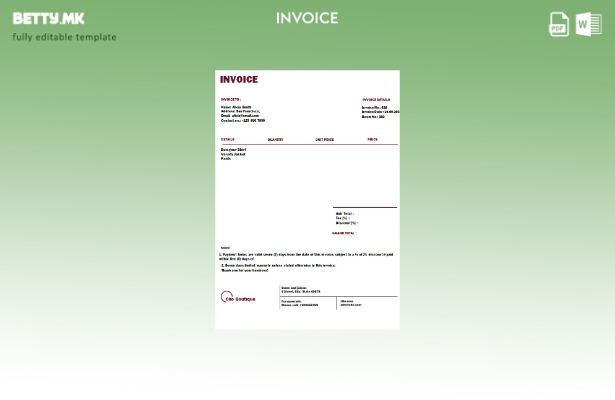
Task: Click the Elle Boutique logo on invoice
Action: pos(238,297)
